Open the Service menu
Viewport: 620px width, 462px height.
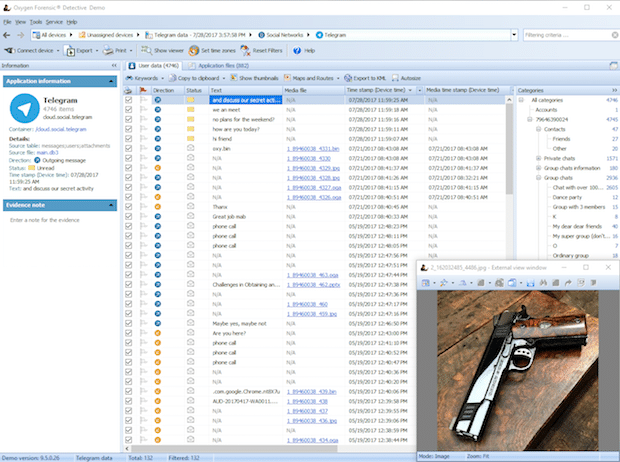(54, 22)
